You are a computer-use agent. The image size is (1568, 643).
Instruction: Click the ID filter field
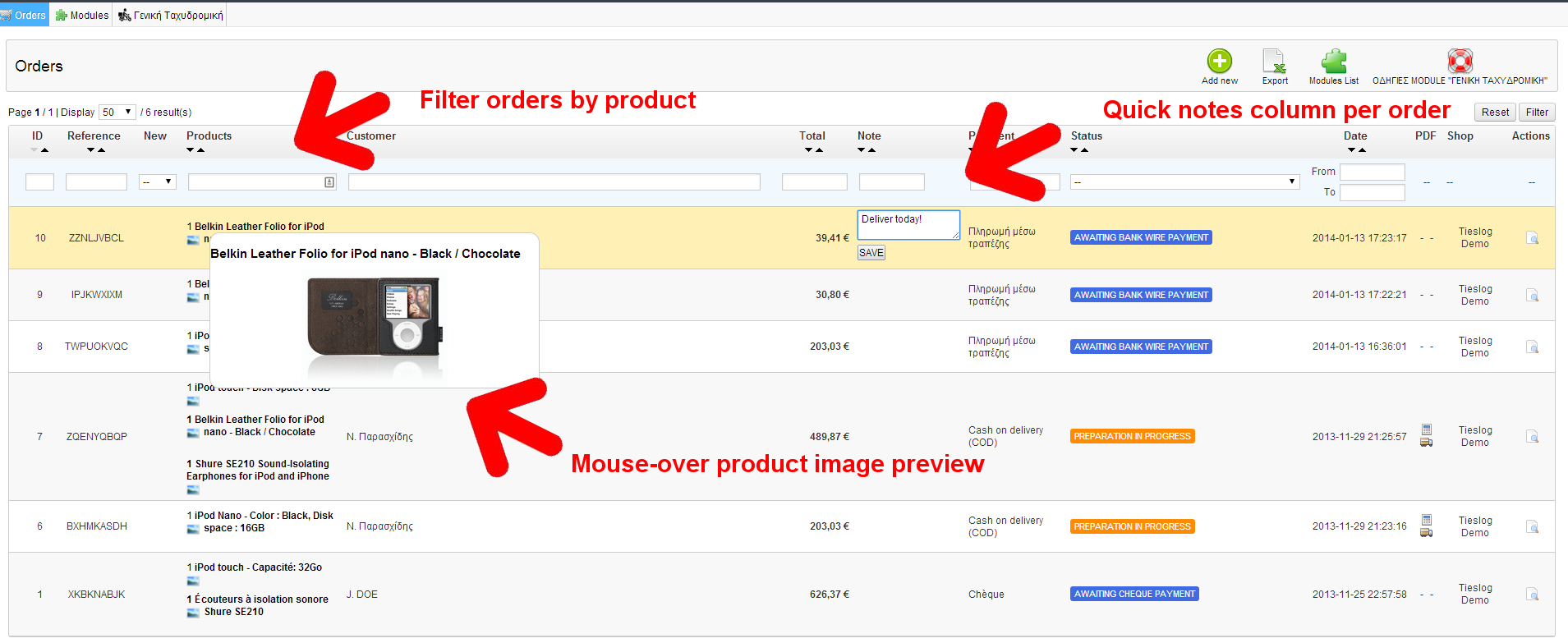pyautogui.click(x=39, y=181)
